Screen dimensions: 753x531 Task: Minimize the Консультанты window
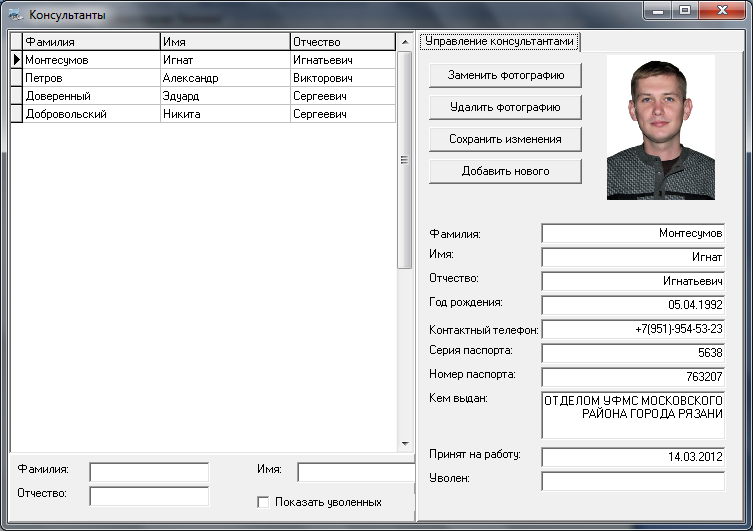(658, 11)
